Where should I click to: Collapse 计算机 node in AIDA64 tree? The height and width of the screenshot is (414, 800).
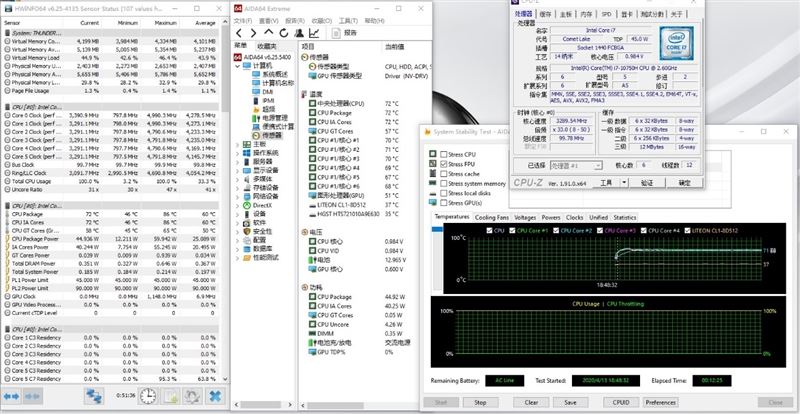click(237, 66)
